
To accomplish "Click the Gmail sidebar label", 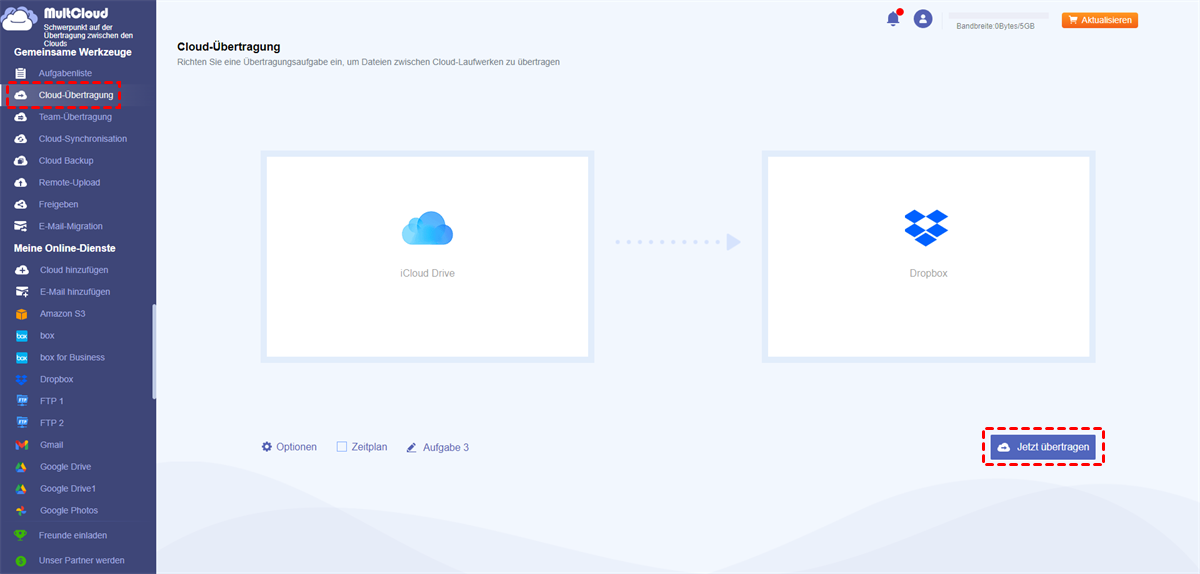I will pyautogui.click(x=51, y=445).
